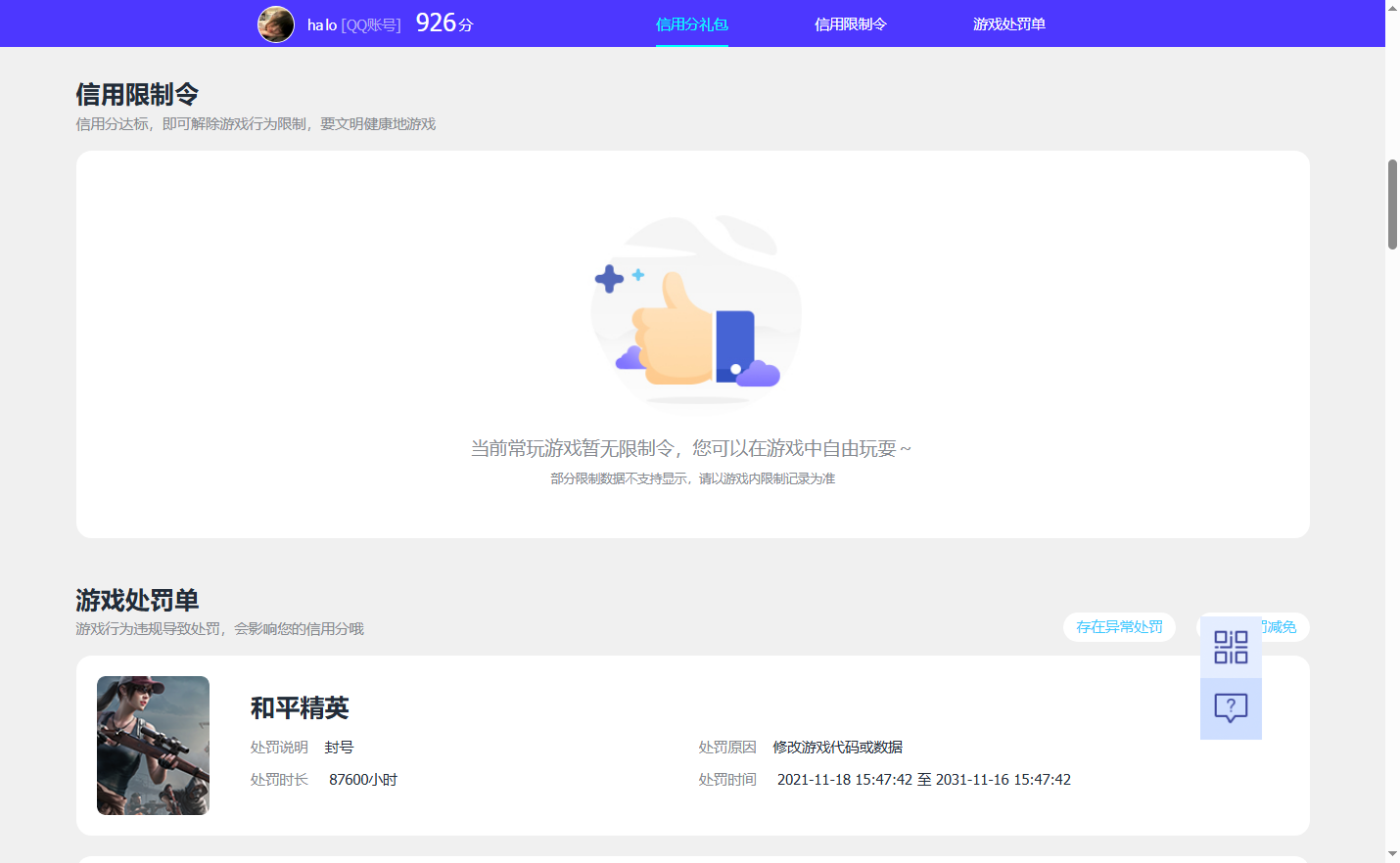This screenshot has width=1400, height=863.
Task: Click the 处罚时间 field label
Action: click(x=727, y=780)
